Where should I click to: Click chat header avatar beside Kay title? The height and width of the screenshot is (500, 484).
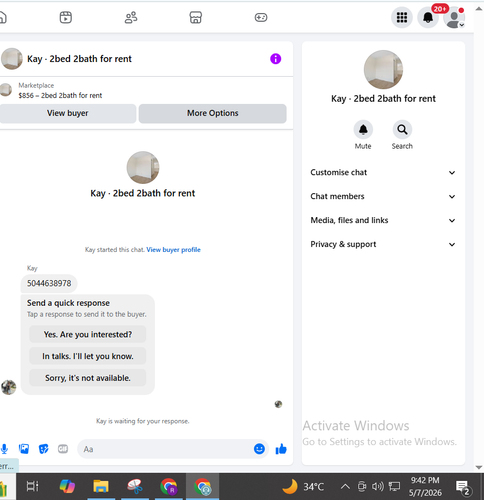pos(12,59)
